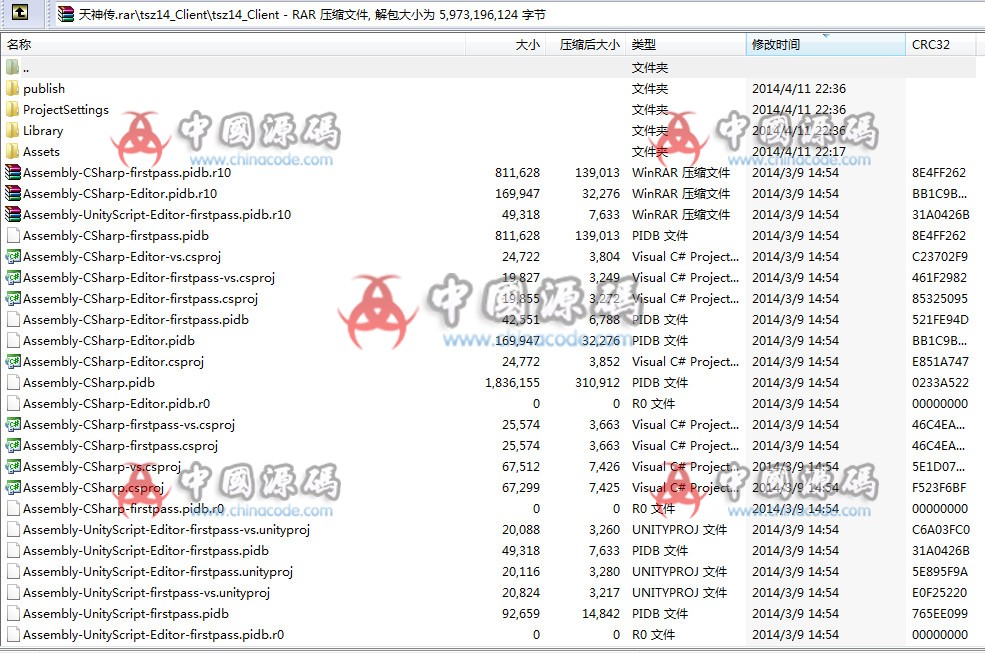Select the Assembly-CSharp-Editor.pidb.r10 archive icon
Screen dimensions: 985x653
point(10,193)
